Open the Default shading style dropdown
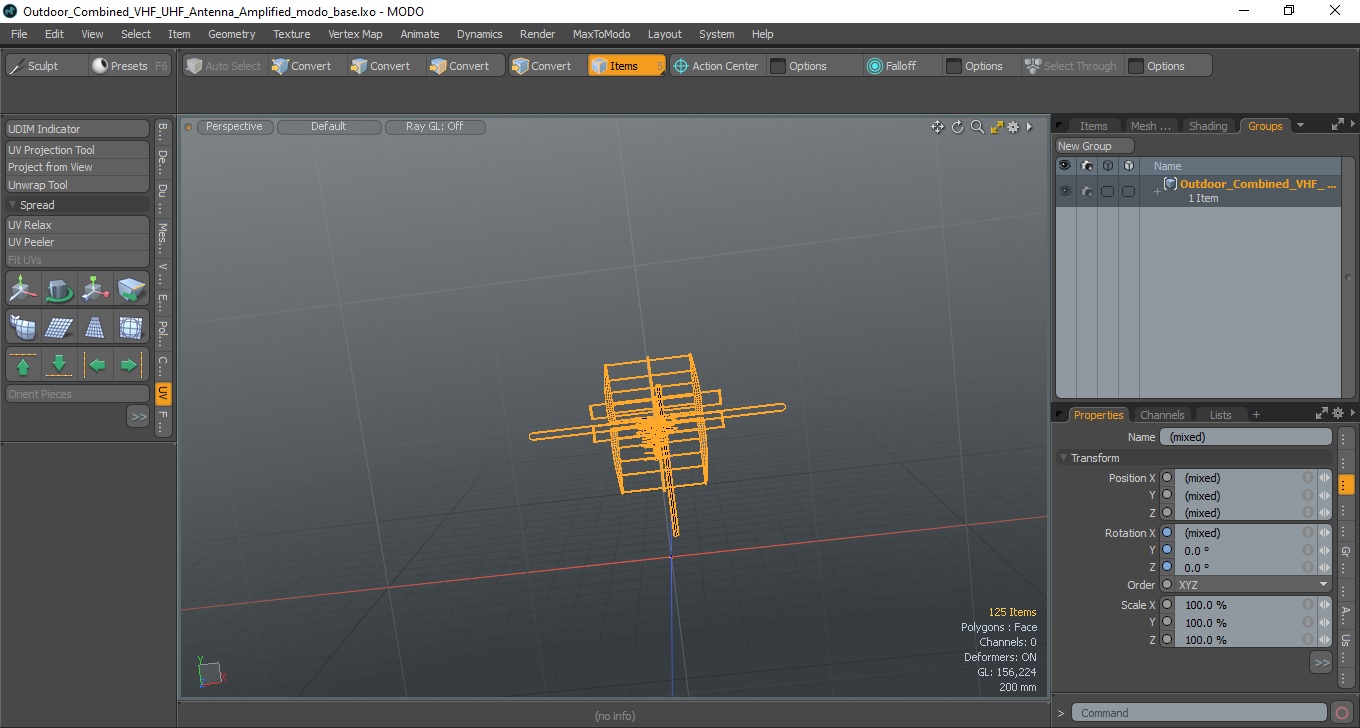This screenshot has height=728, width=1360. [329, 127]
